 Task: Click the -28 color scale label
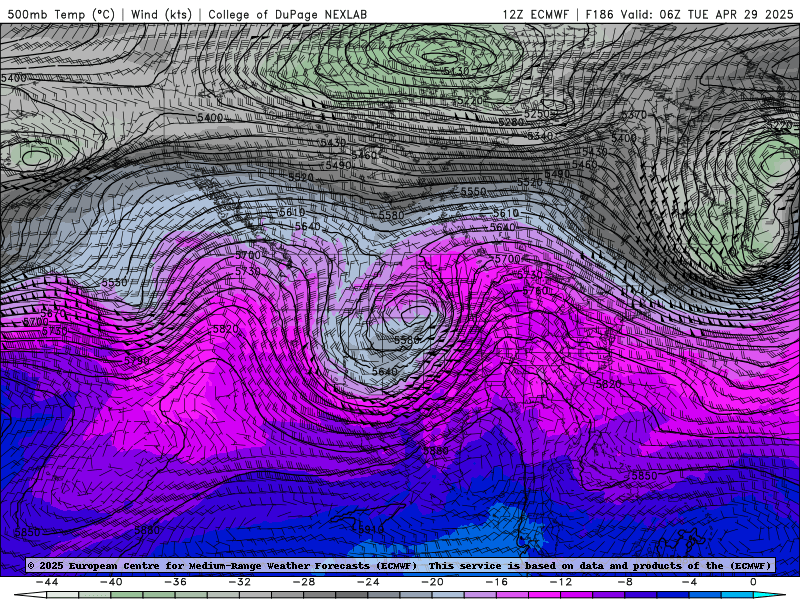click(x=304, y=582)
